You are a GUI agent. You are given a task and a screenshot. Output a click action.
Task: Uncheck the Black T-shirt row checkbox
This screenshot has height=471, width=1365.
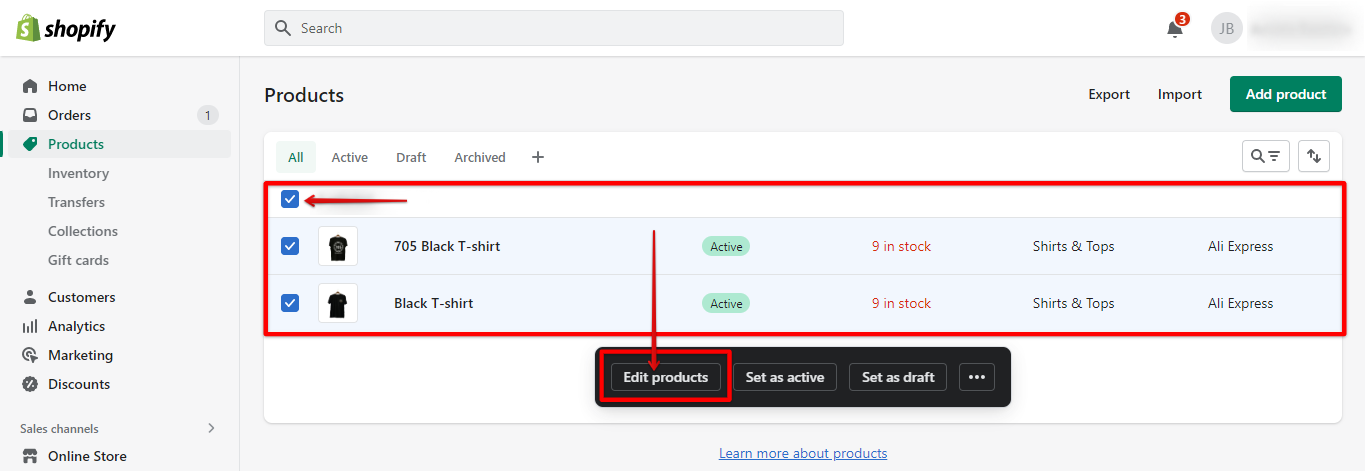click(290, 303)
